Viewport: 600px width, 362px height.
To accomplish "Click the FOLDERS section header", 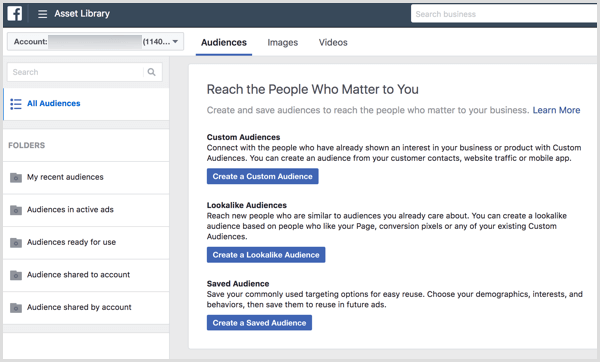I will point(26,145).
